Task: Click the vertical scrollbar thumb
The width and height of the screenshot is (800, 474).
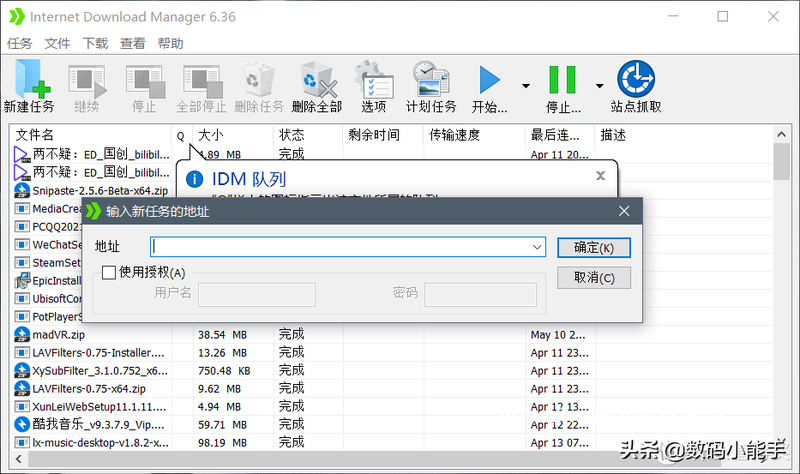Action: click(781, 162)
